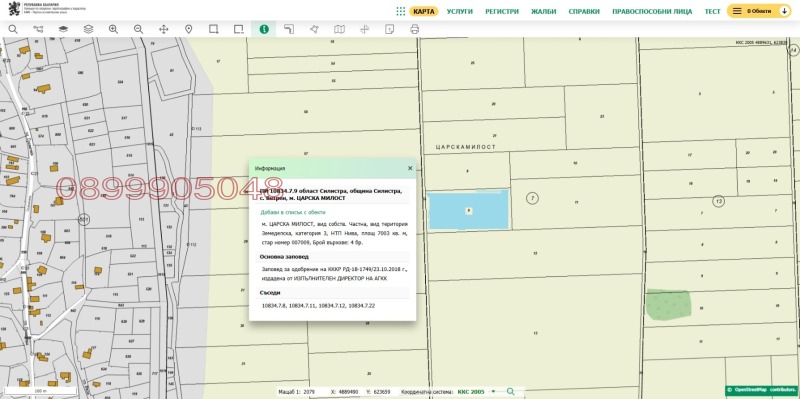Activate the pan move arrows tool

point(163,29)
